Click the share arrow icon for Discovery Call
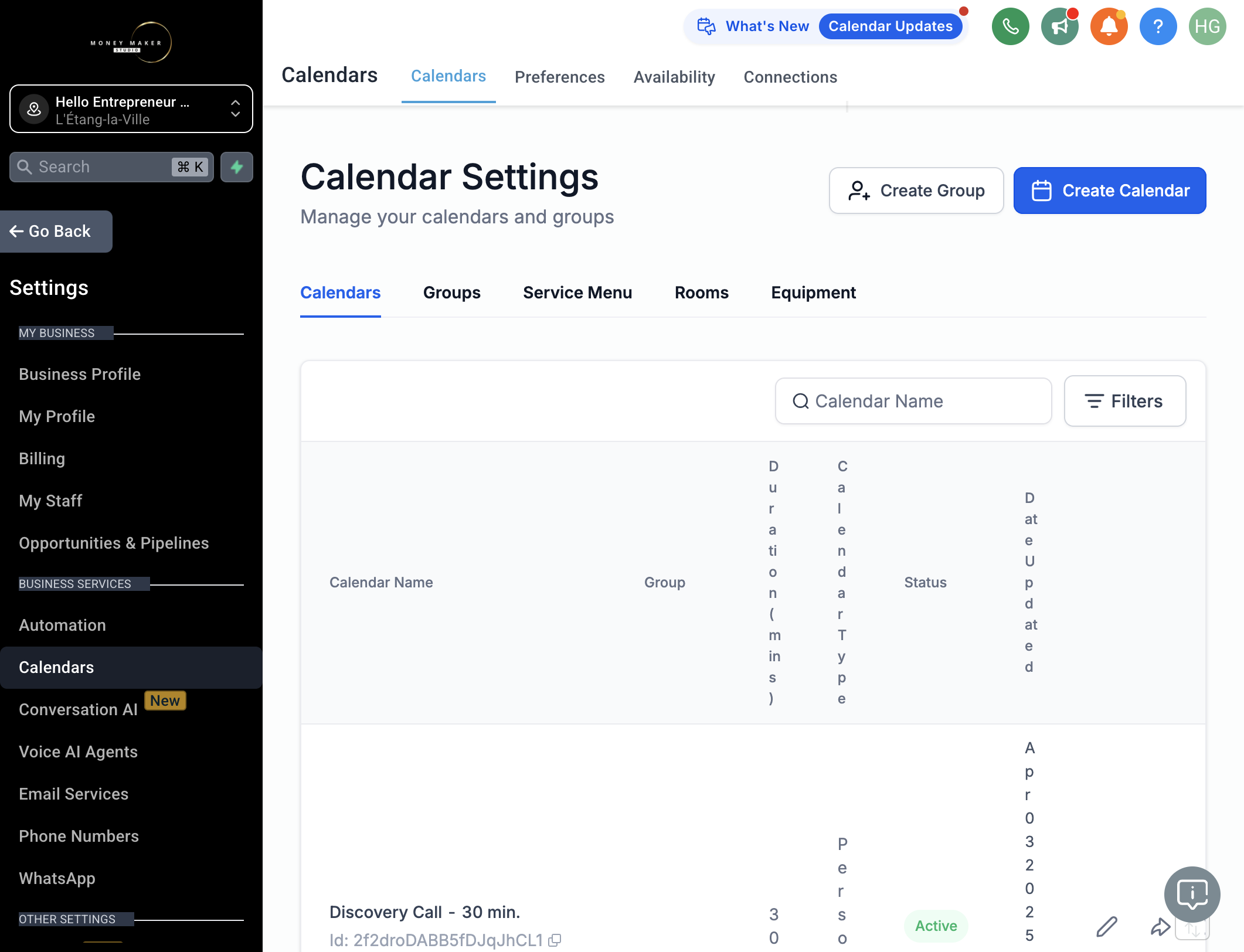Viewport: 1244px width, 952px height. (1160, 926)
